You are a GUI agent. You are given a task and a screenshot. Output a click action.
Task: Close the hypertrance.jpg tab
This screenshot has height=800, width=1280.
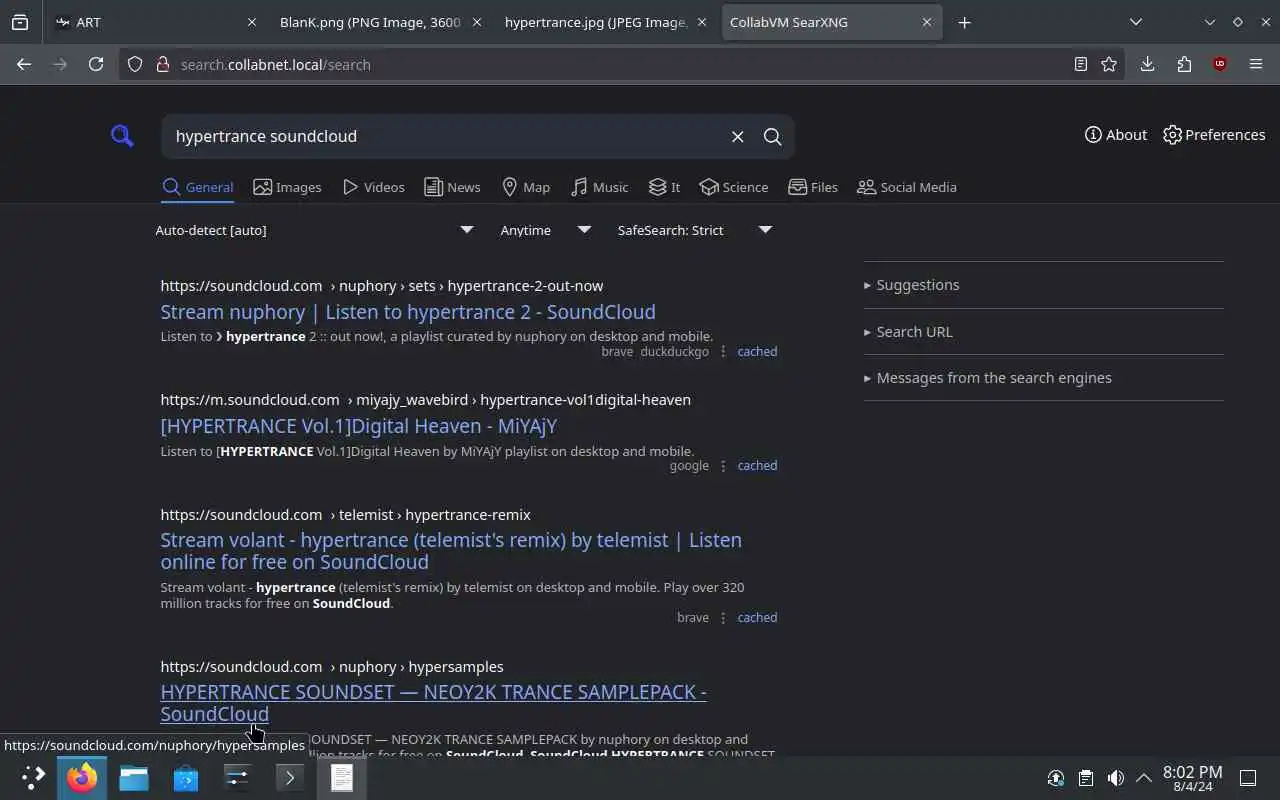click(x=702, y=22)
